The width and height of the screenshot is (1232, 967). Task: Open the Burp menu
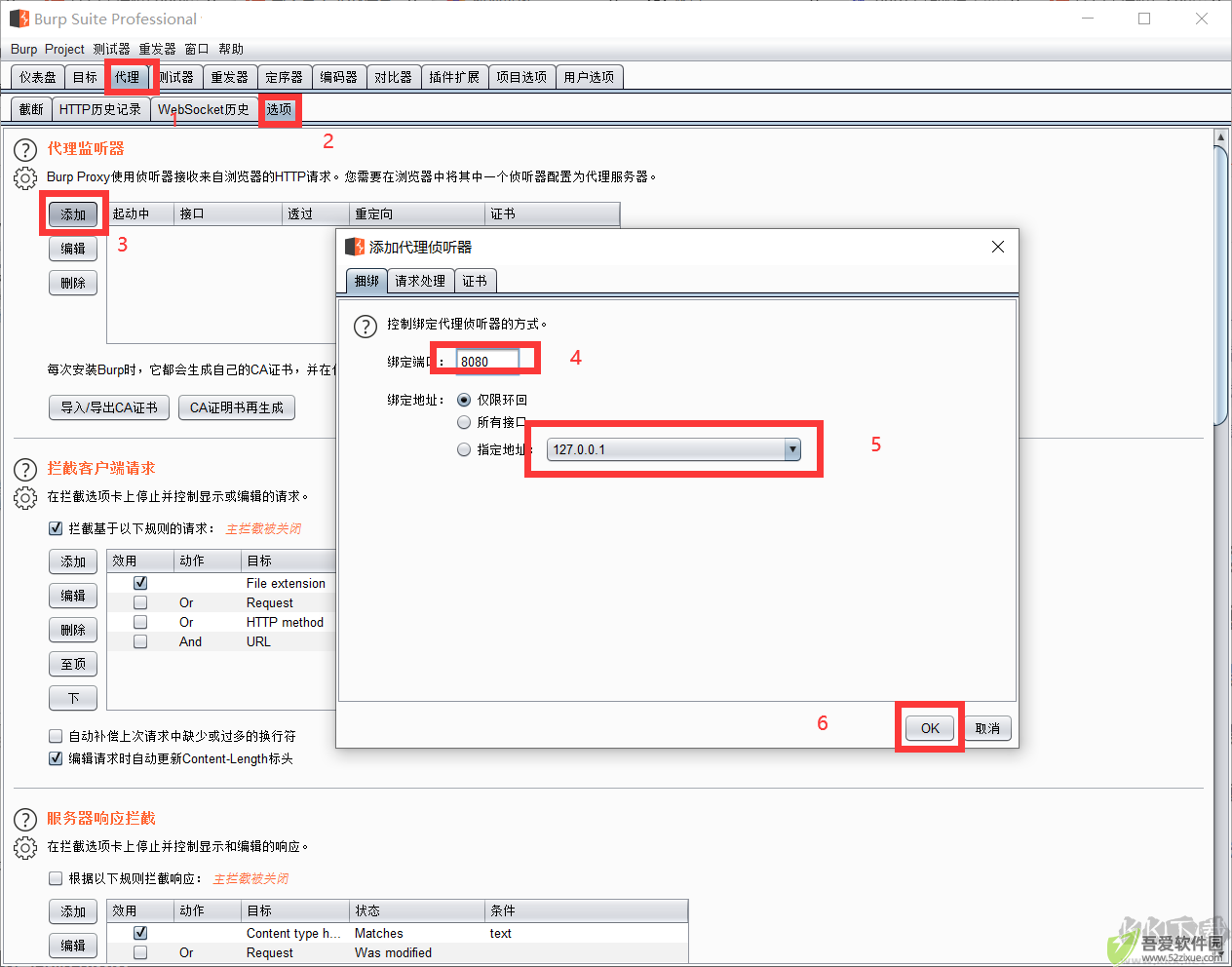click(x=23, y=49)
